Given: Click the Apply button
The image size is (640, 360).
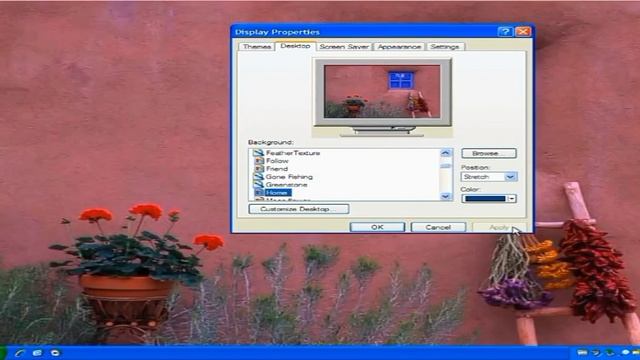Looking at the screenshot, I should [498, 227].
